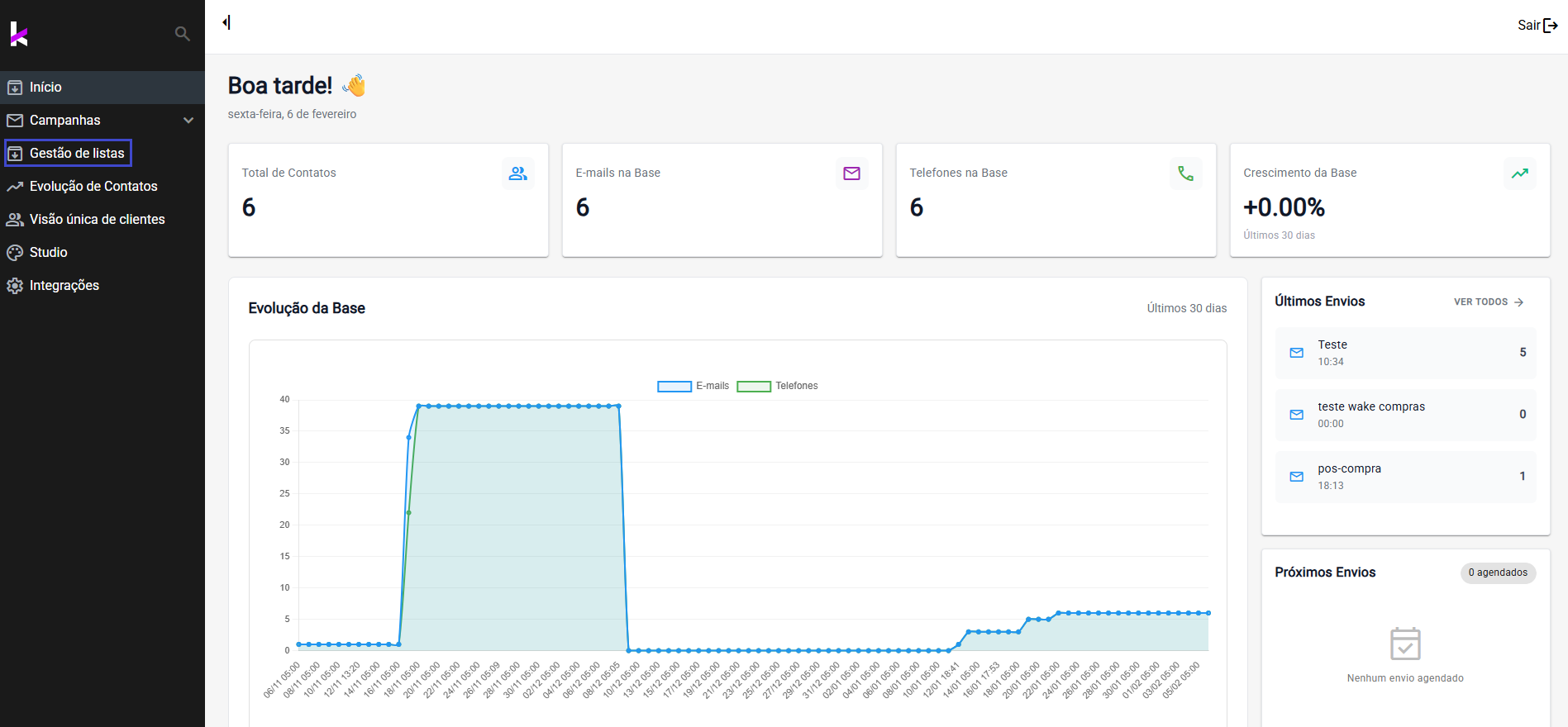This screenshot has height=727, width=1568.
Task: Expand the Campanhas menu chevron
Action: point(188,121)
